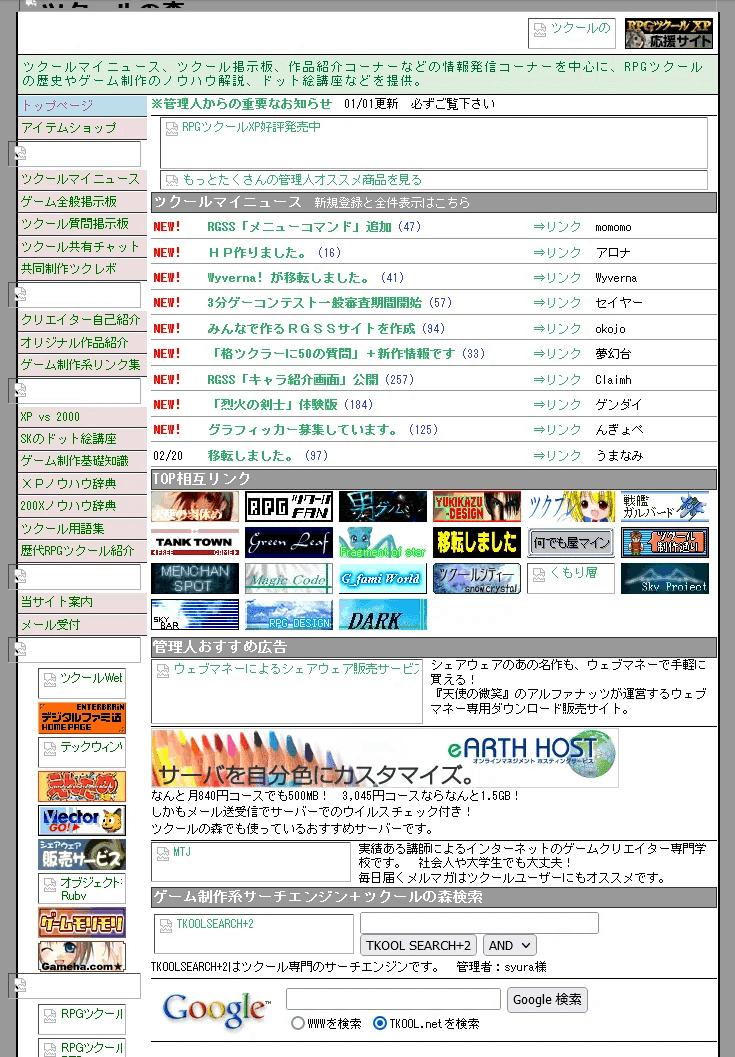Go to トップページ in the sidebar
The width and height of the screenshot is (735, 1057).
[x=57, y=106]
